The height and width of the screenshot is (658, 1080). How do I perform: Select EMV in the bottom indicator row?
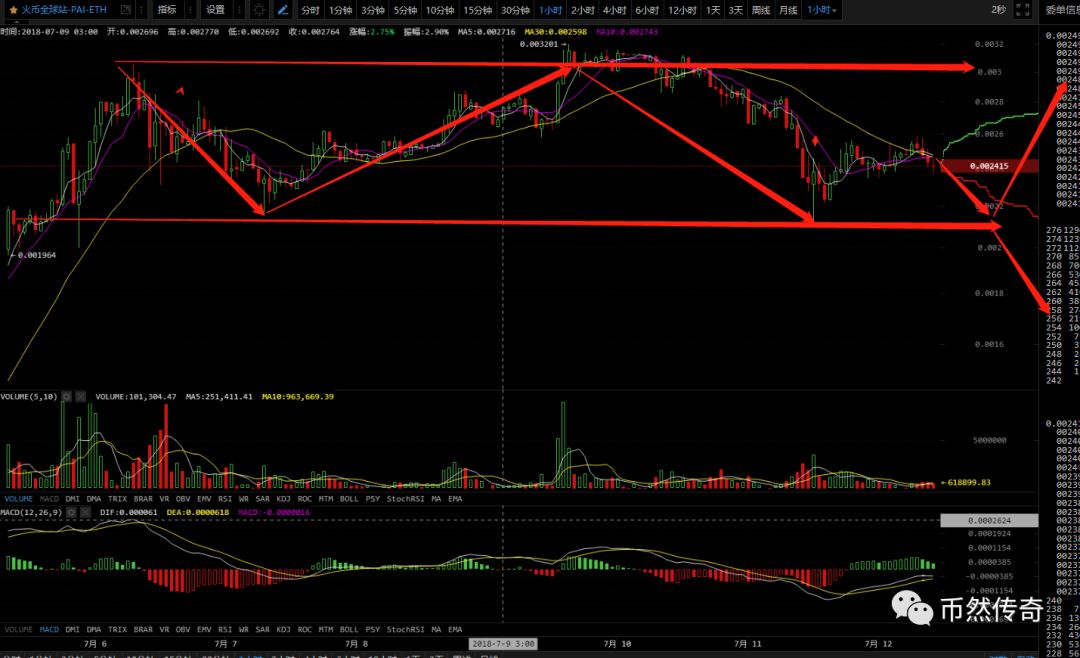click(x=204, y=630)
